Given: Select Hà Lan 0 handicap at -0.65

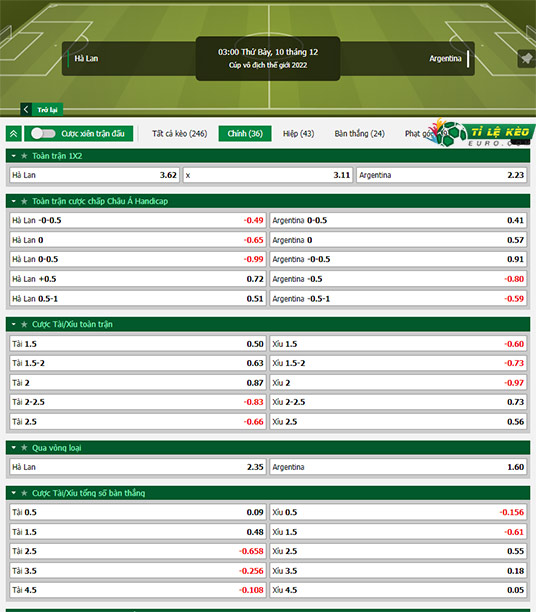Looking at the screenshot, I should point(137,240).
